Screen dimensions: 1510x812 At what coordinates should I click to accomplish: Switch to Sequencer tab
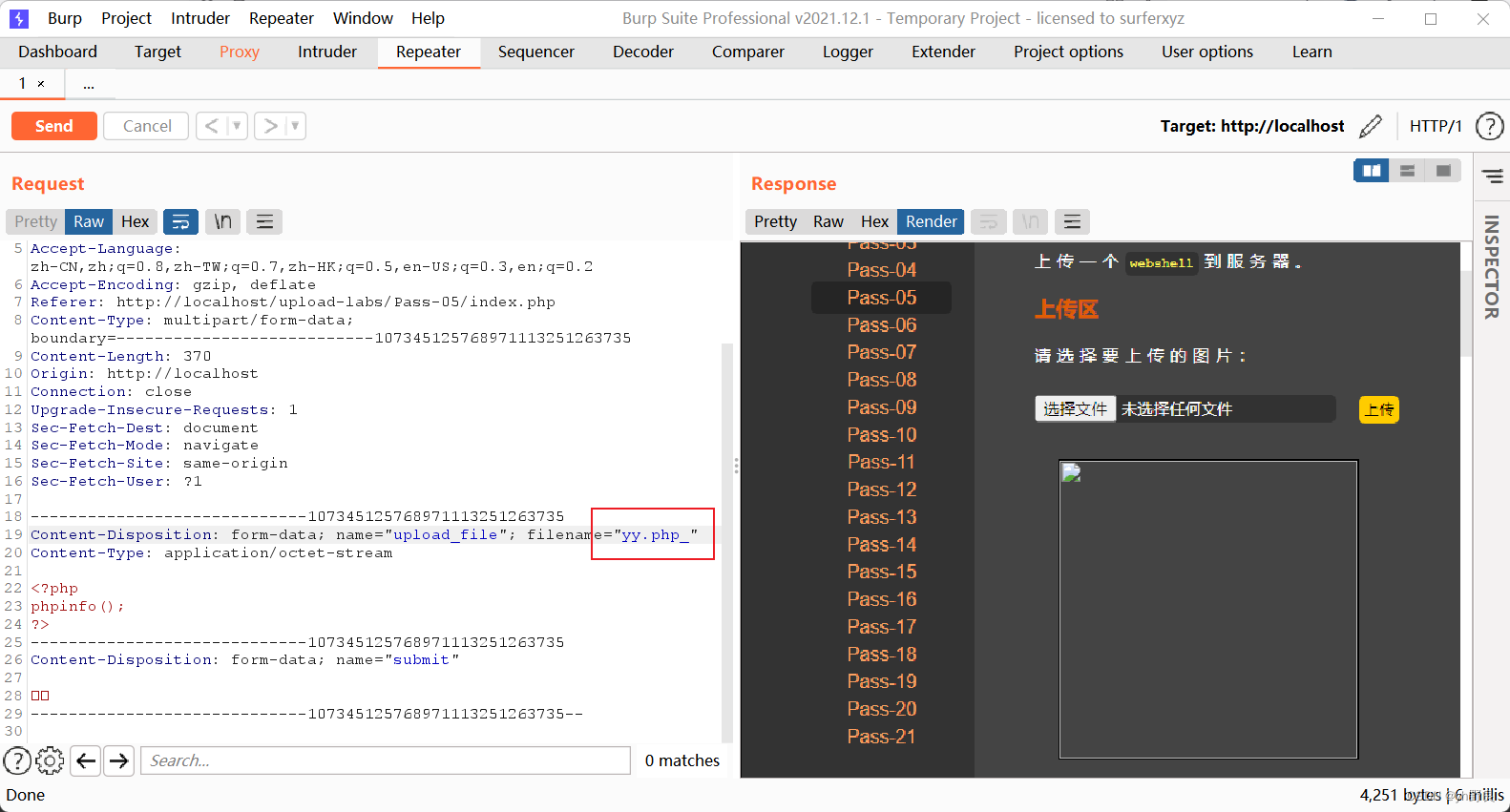click(x=535, y=52)
